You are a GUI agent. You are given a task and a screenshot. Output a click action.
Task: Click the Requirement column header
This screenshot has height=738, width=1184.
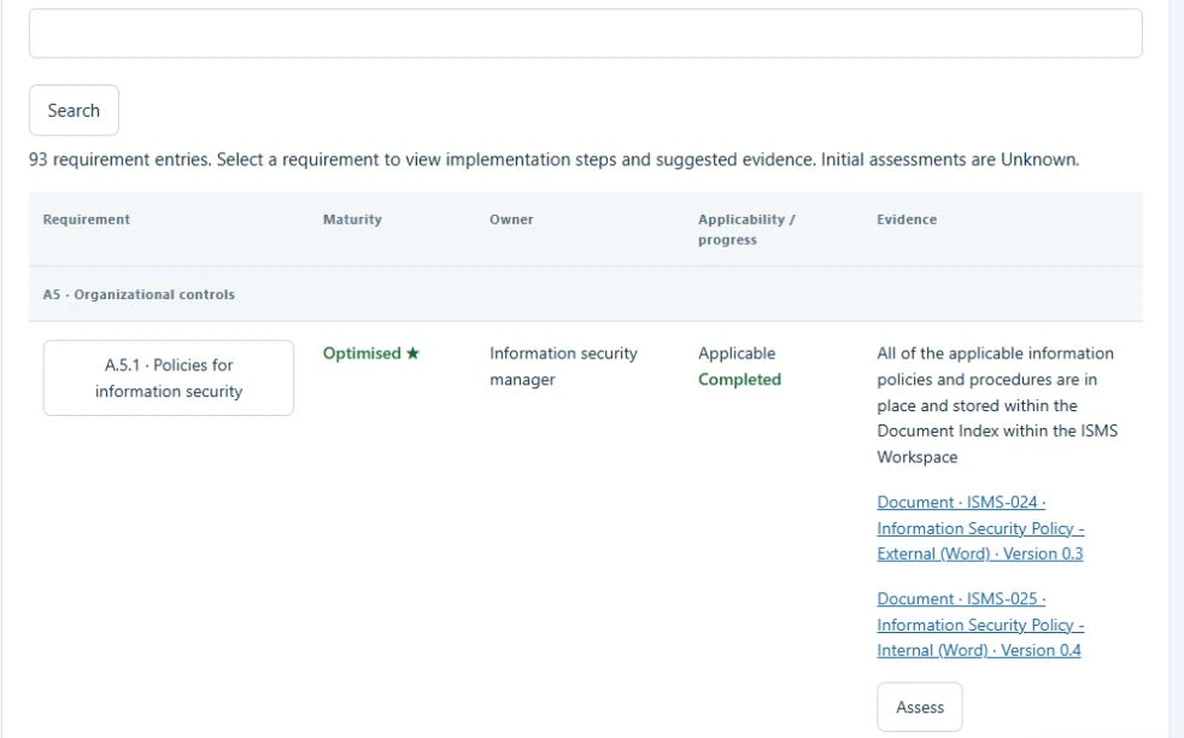pyautogui.click(x=86, y=220)
